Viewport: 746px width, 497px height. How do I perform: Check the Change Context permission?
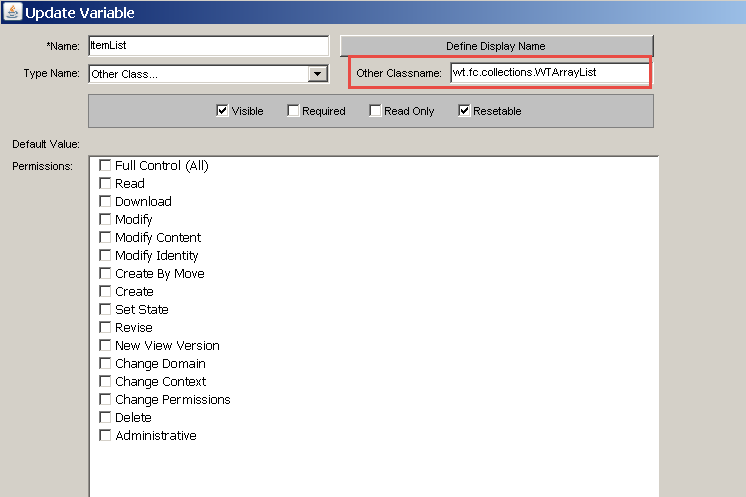[x=105, y=381]
